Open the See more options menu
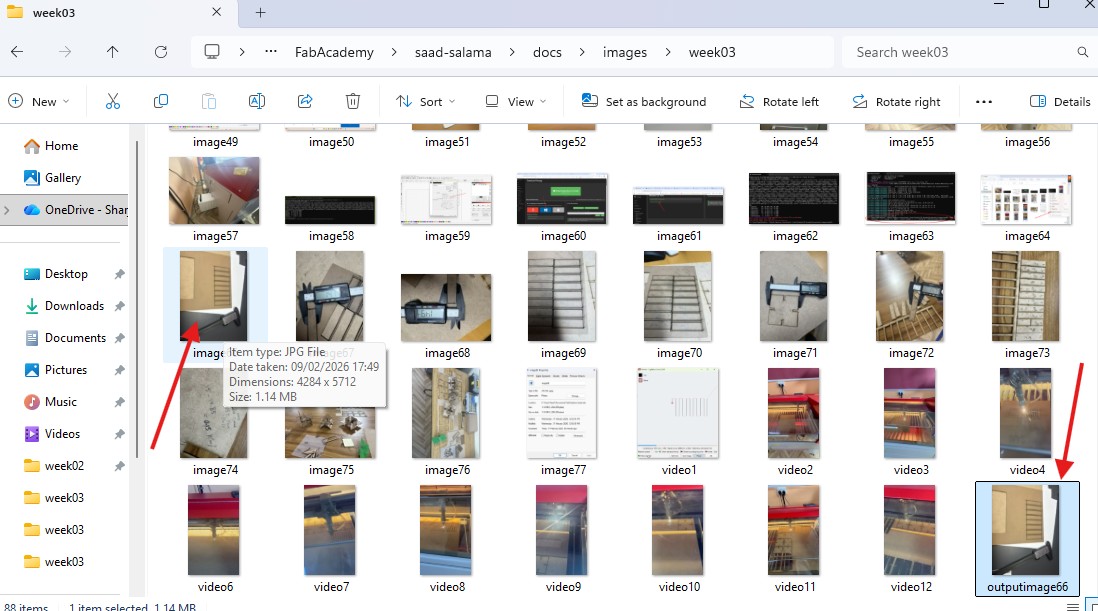The image size is (1098, 611). tap(984, 101)
